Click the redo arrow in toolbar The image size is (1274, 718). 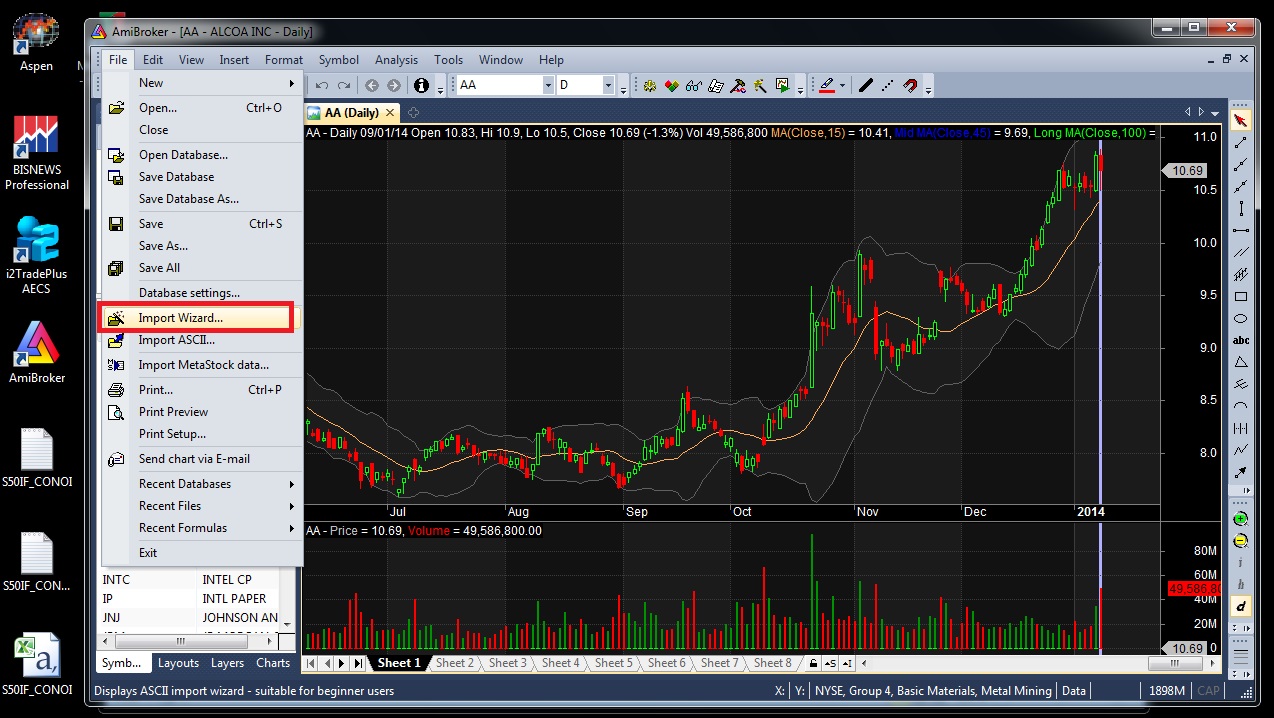point(344,86)
